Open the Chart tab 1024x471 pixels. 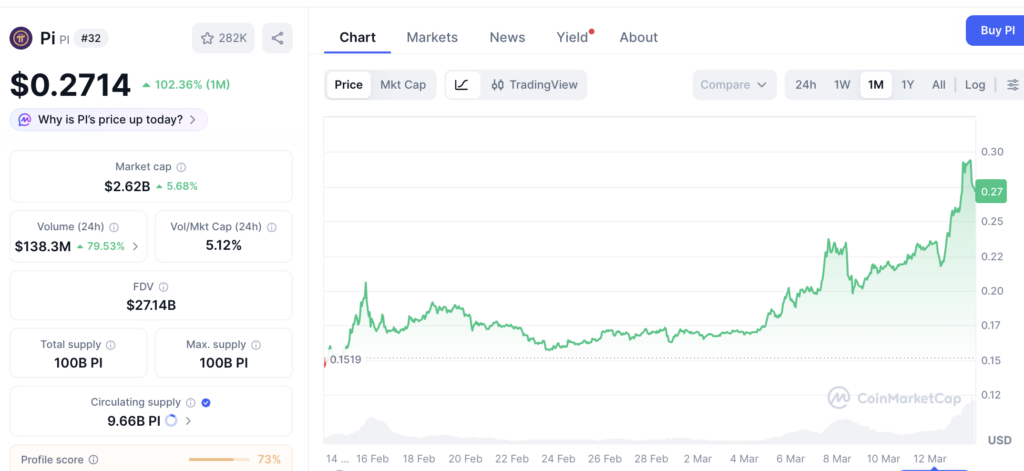click(357, 37)
